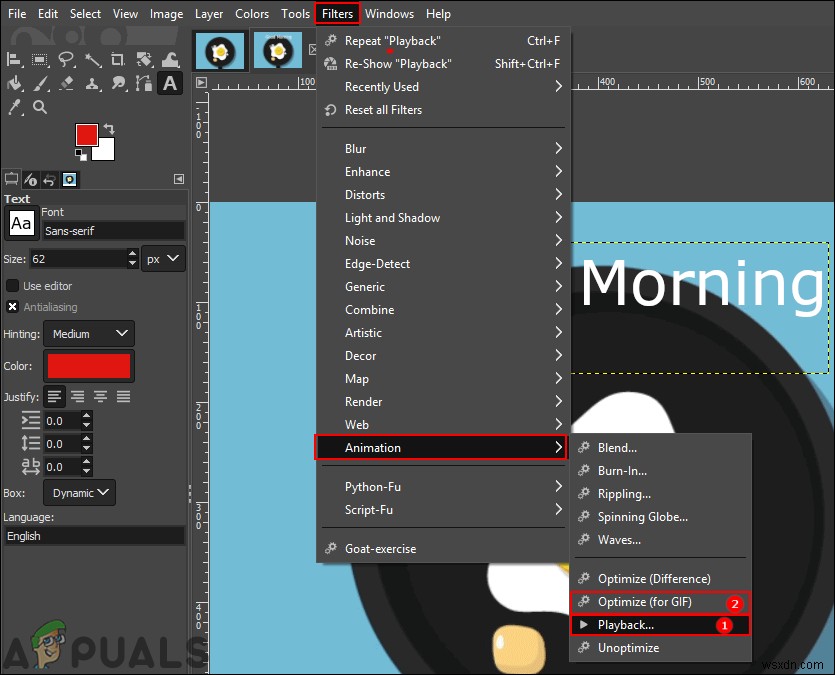Select the Clone stamp tool

pyautogui.click(x=93, y=84)
